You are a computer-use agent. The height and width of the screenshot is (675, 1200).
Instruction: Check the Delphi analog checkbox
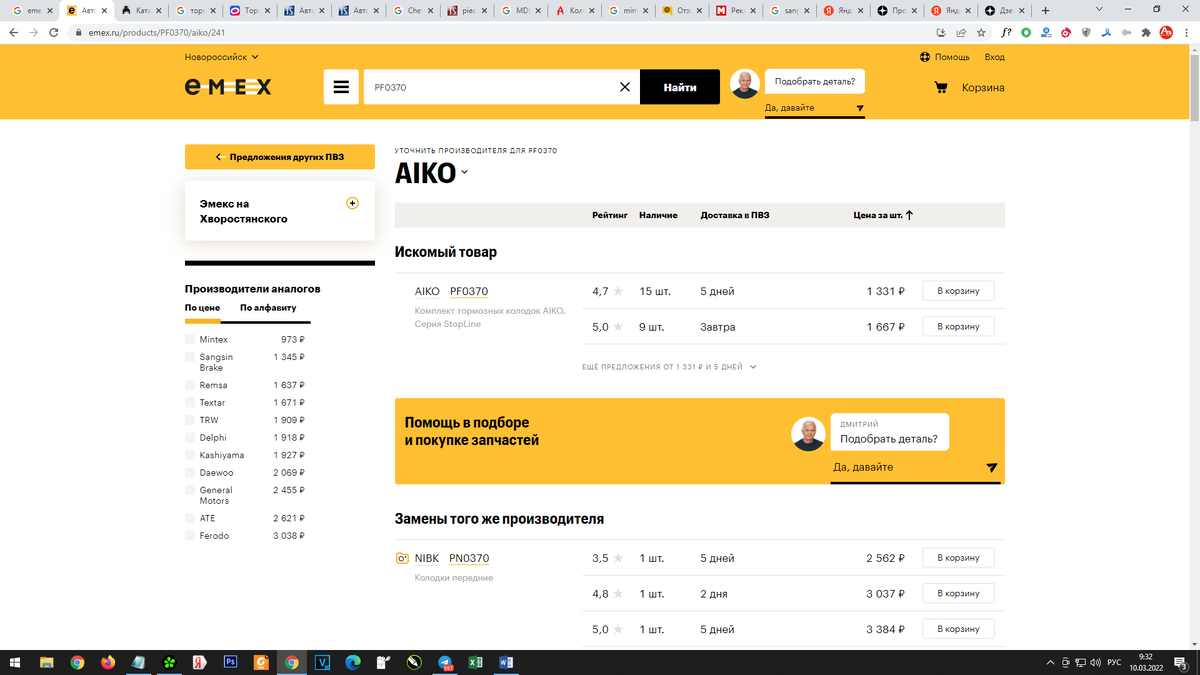[190, 438]
